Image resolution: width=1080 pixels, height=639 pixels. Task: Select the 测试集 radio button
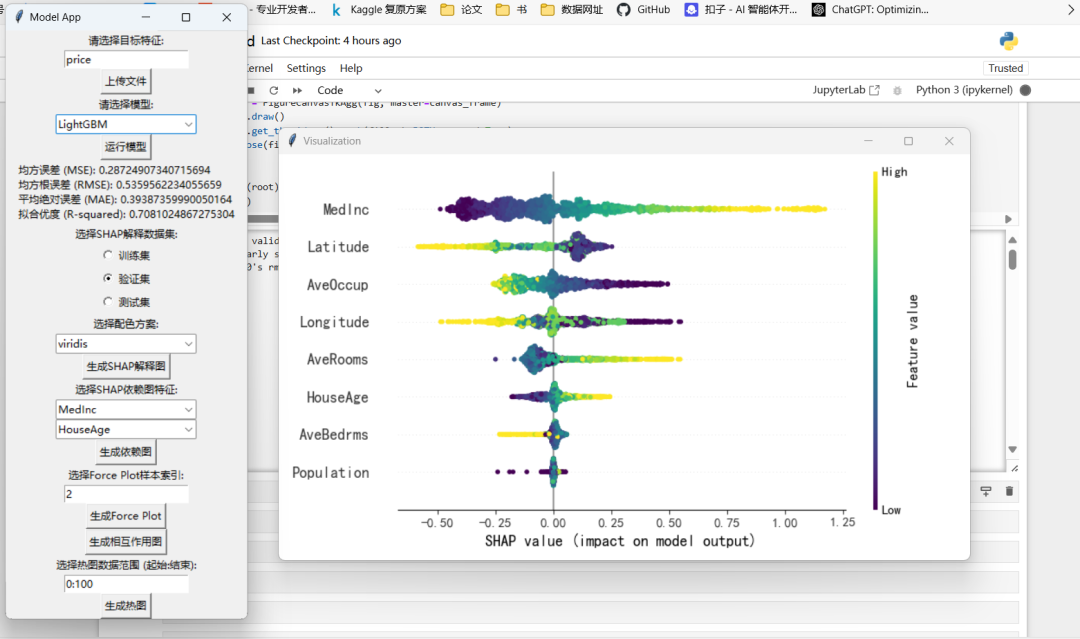[x=108, y=301]
